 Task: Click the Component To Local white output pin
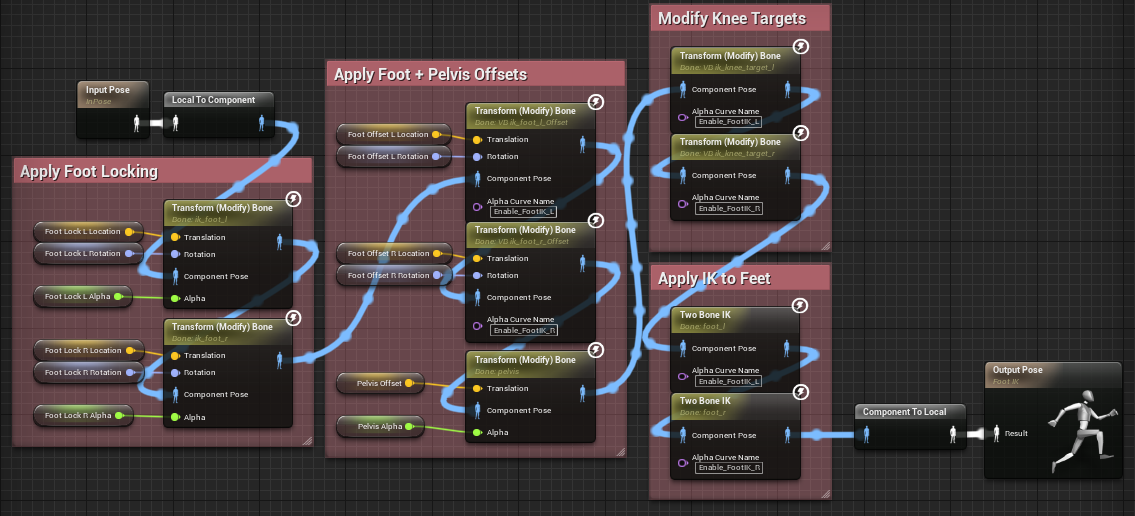coord(954,434)
